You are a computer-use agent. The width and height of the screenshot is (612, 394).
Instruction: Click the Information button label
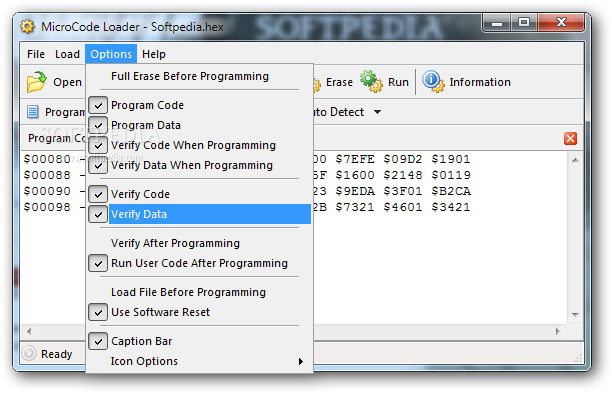480,82
